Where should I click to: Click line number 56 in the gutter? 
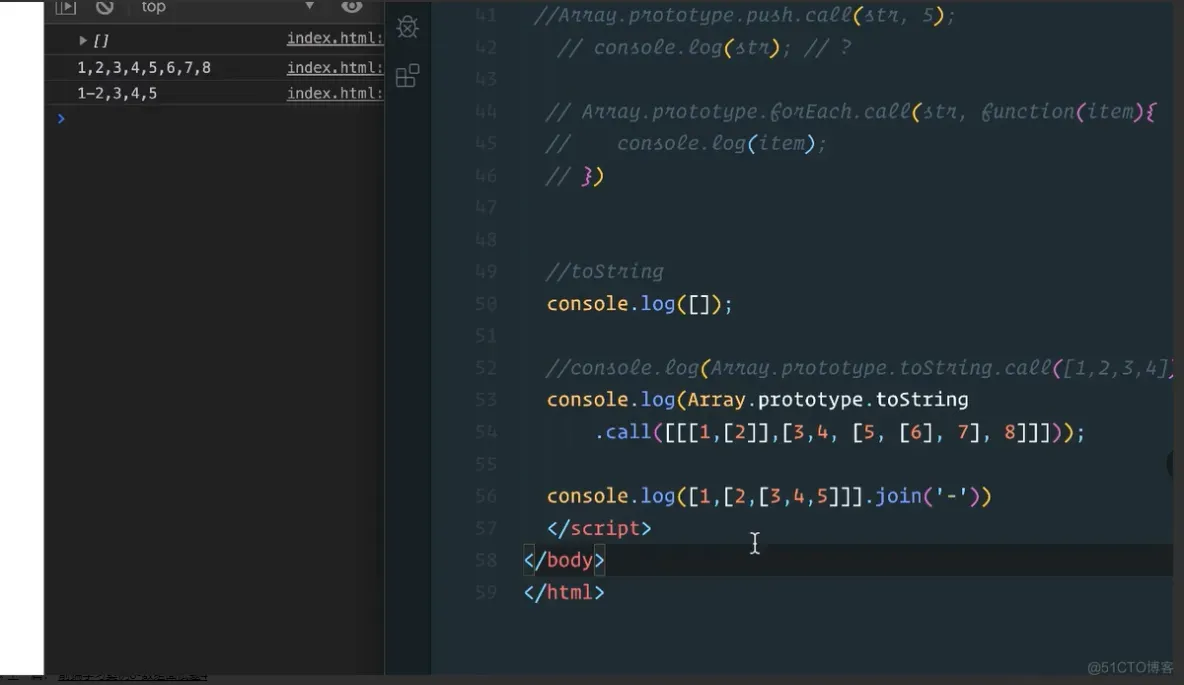pyautogui.click(x=486, y=496)
